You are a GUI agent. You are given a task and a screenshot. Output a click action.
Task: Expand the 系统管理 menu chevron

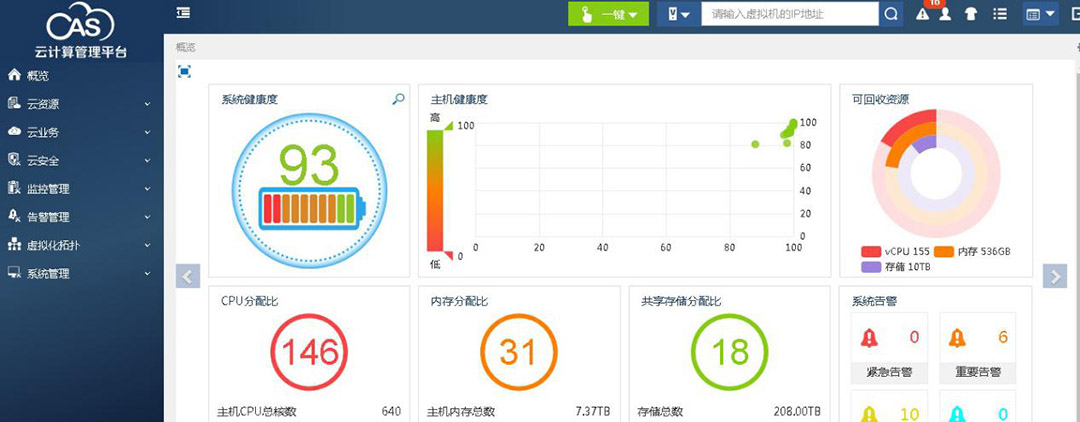pyautogui.click(x=147, y=273)
